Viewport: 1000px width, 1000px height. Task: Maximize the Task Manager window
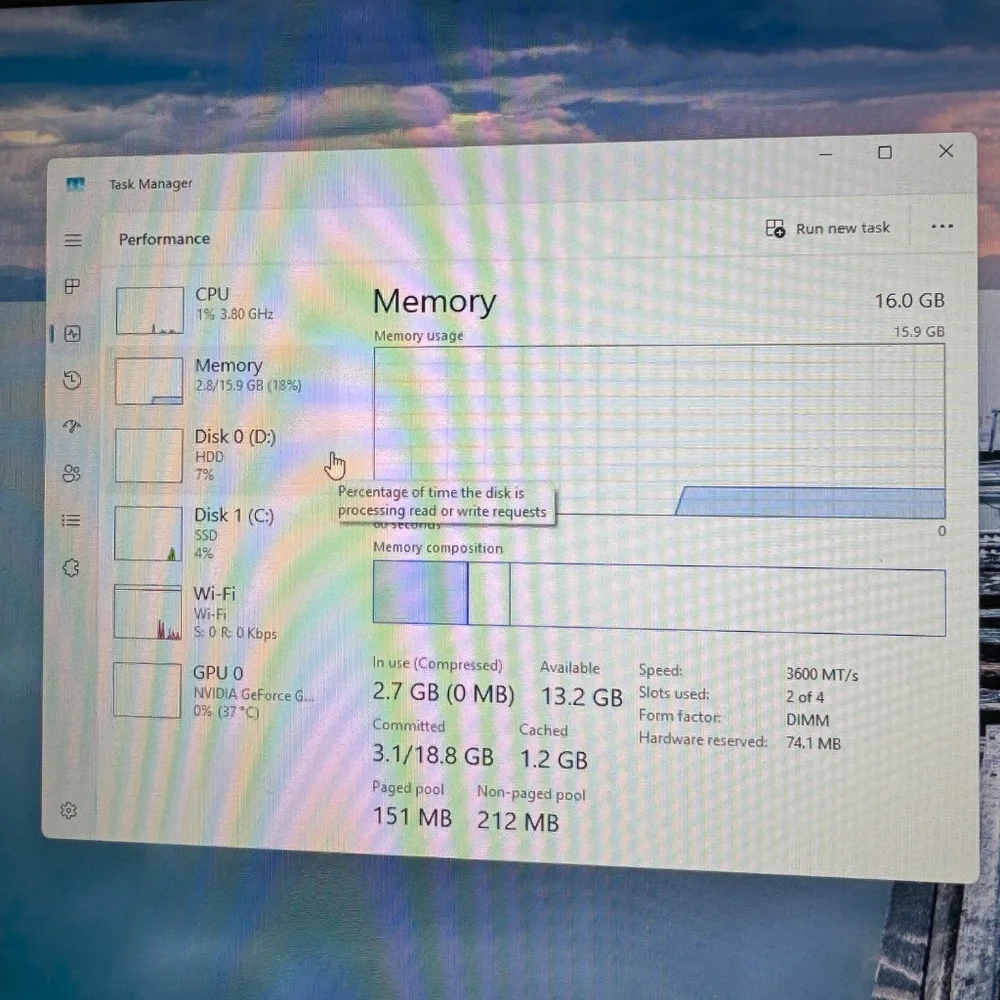[885, 152]
